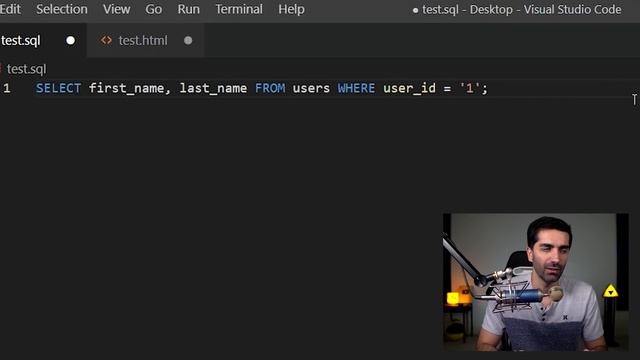Click the webcam video overlay
The image size is (640, 360).
pyautogui.click(x=536, y=282)
